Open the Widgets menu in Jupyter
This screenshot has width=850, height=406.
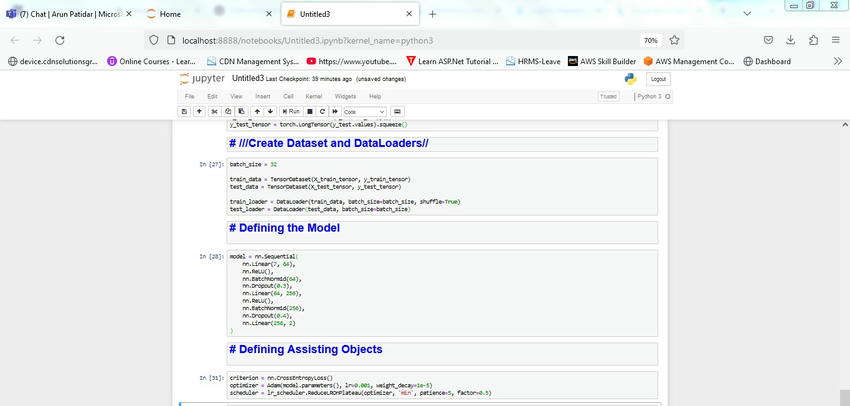click(x=345, y=96)
